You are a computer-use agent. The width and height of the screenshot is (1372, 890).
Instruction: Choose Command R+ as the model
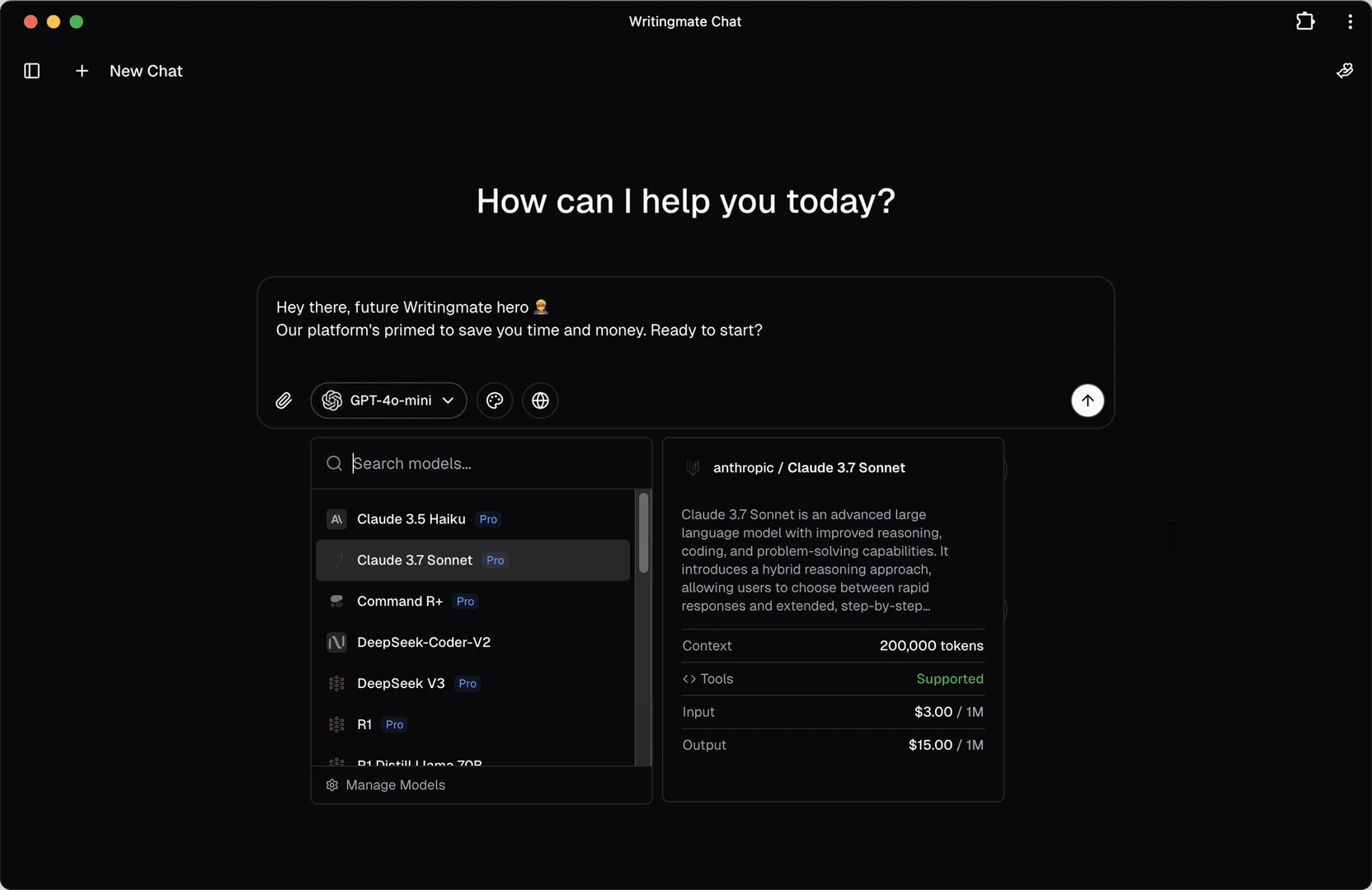click(399, 601)
